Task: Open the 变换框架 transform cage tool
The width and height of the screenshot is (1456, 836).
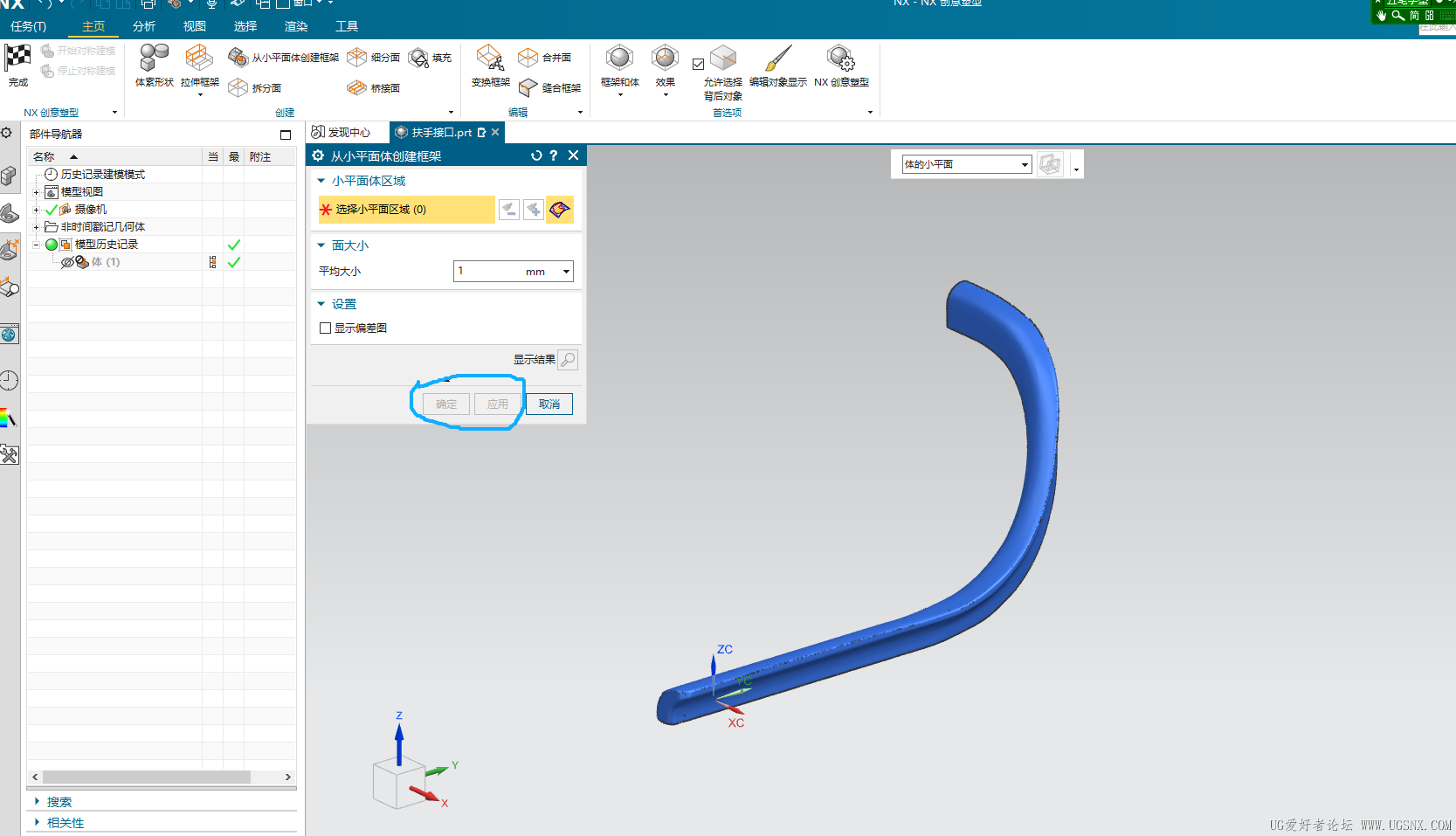Action: pyautogui.click(x=490, y=59)
